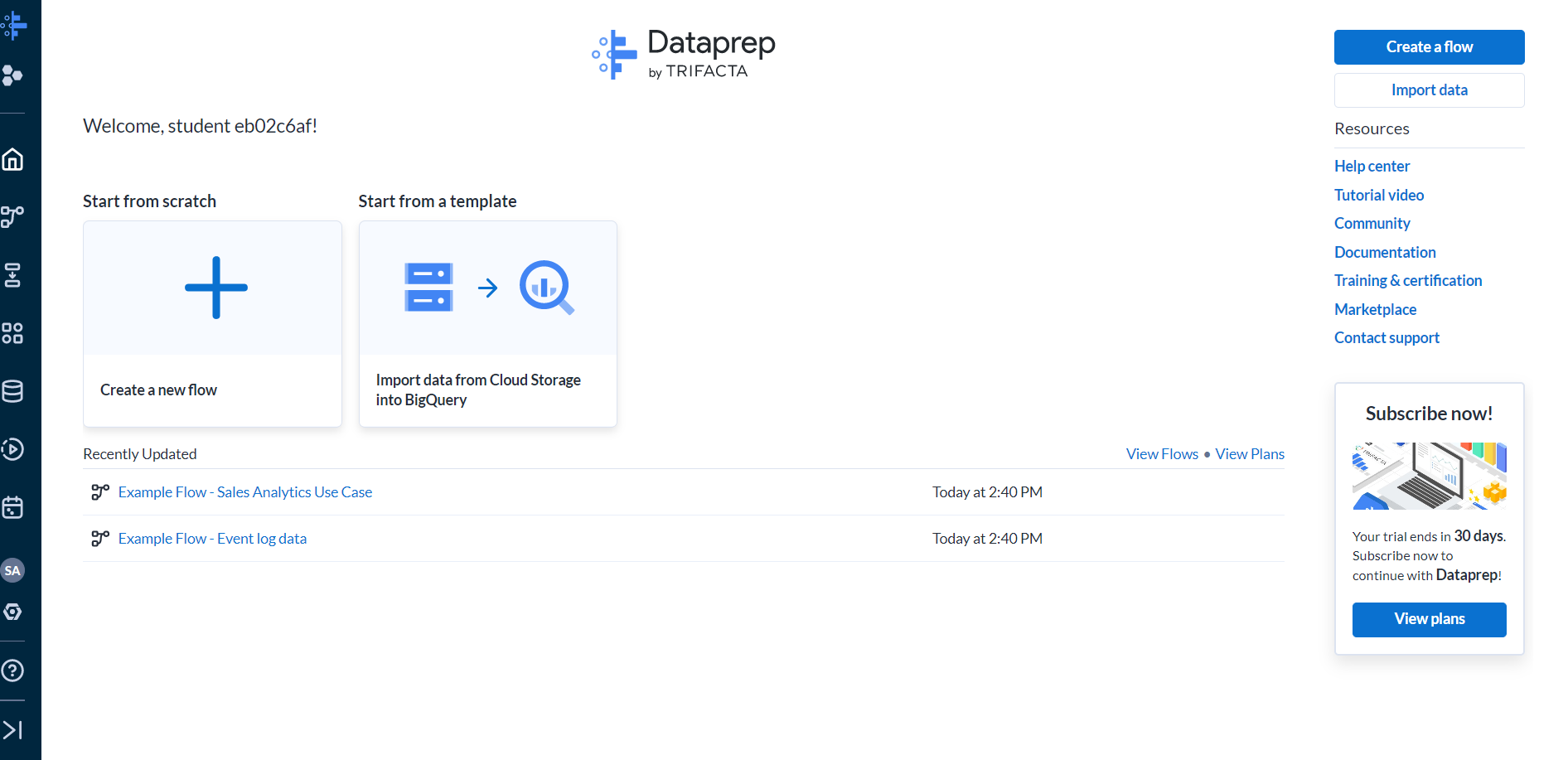
Task: Expand the sidebar with the arrow icon
Action: (12, 729)
